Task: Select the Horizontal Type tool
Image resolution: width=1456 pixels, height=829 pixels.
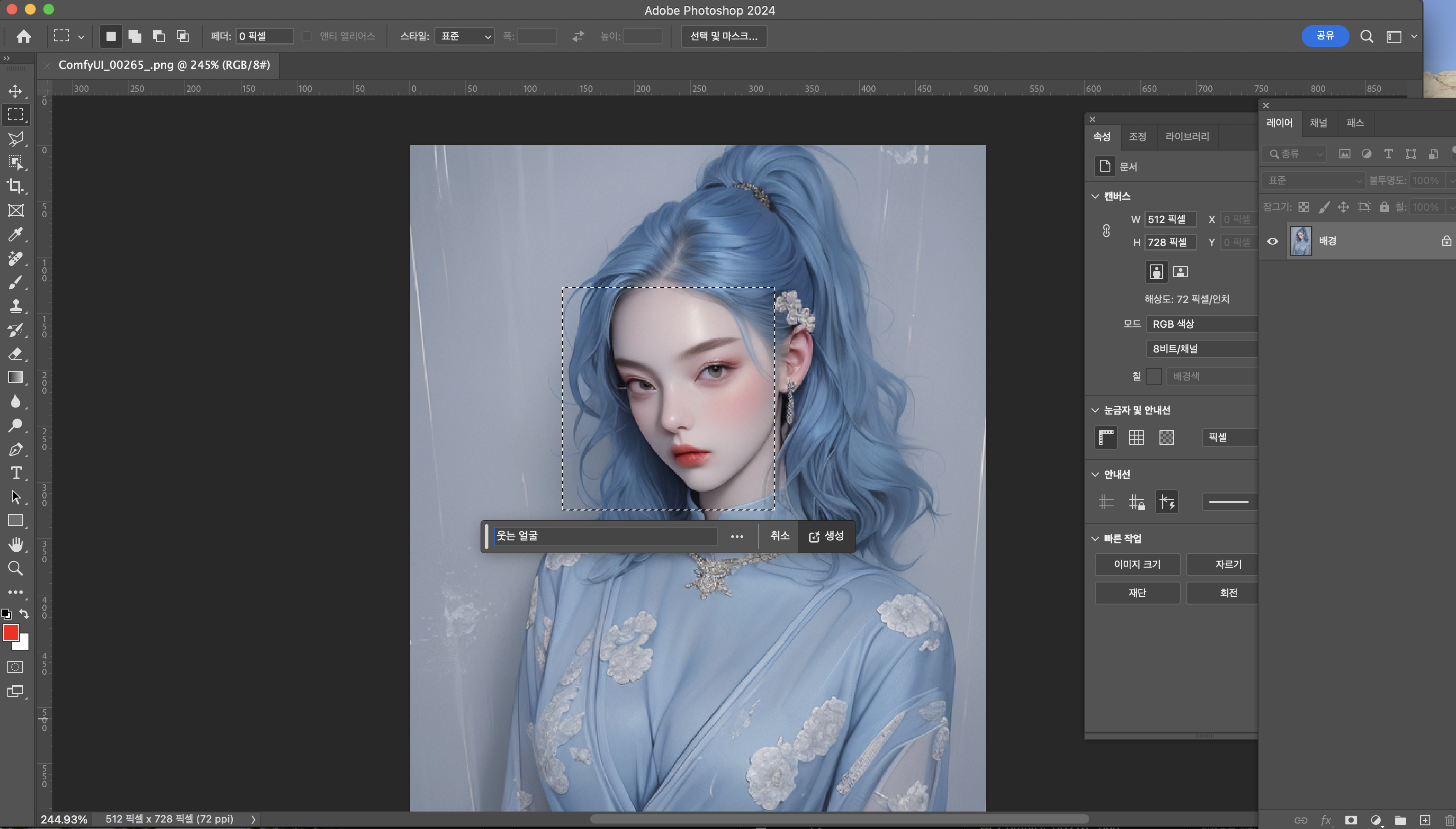Action: pos(15,473)
